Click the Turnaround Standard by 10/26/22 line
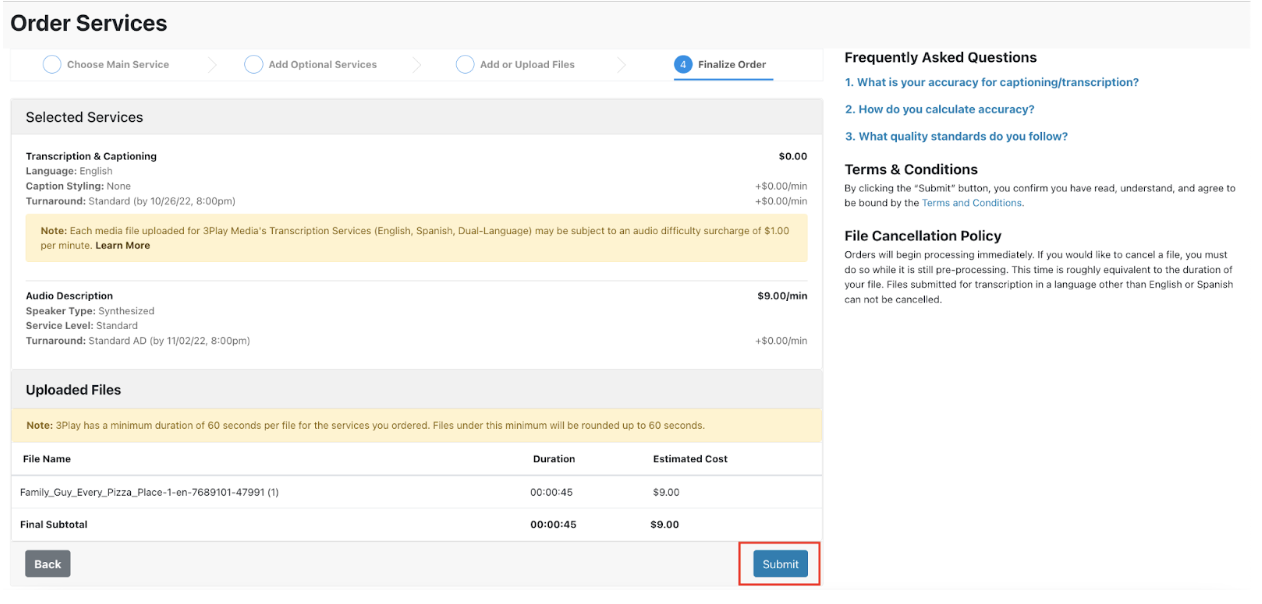 click(x=131, y=201)
